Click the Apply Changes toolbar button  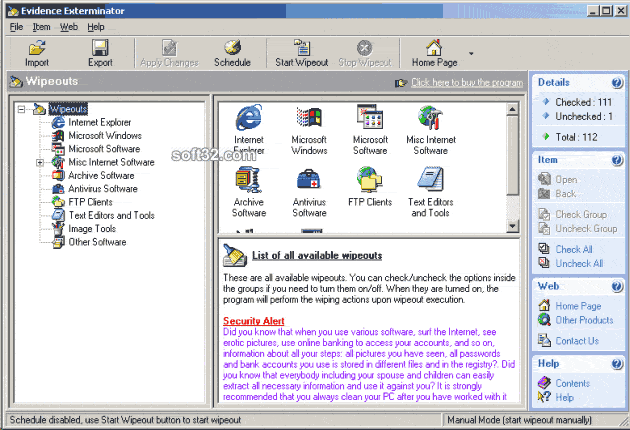click(169, 53)
